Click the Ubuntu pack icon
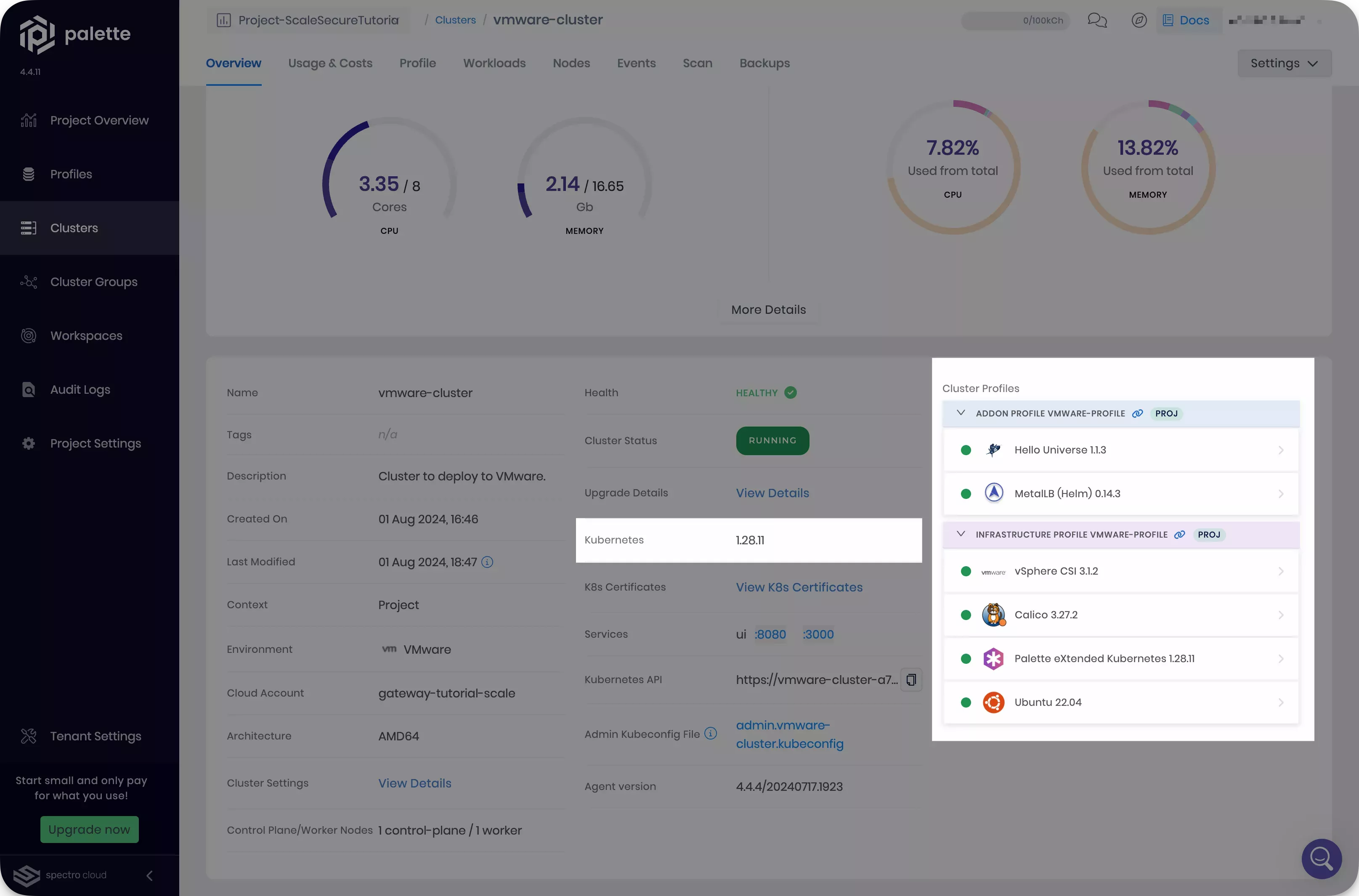1359x896 pixels. coord(993,702)
